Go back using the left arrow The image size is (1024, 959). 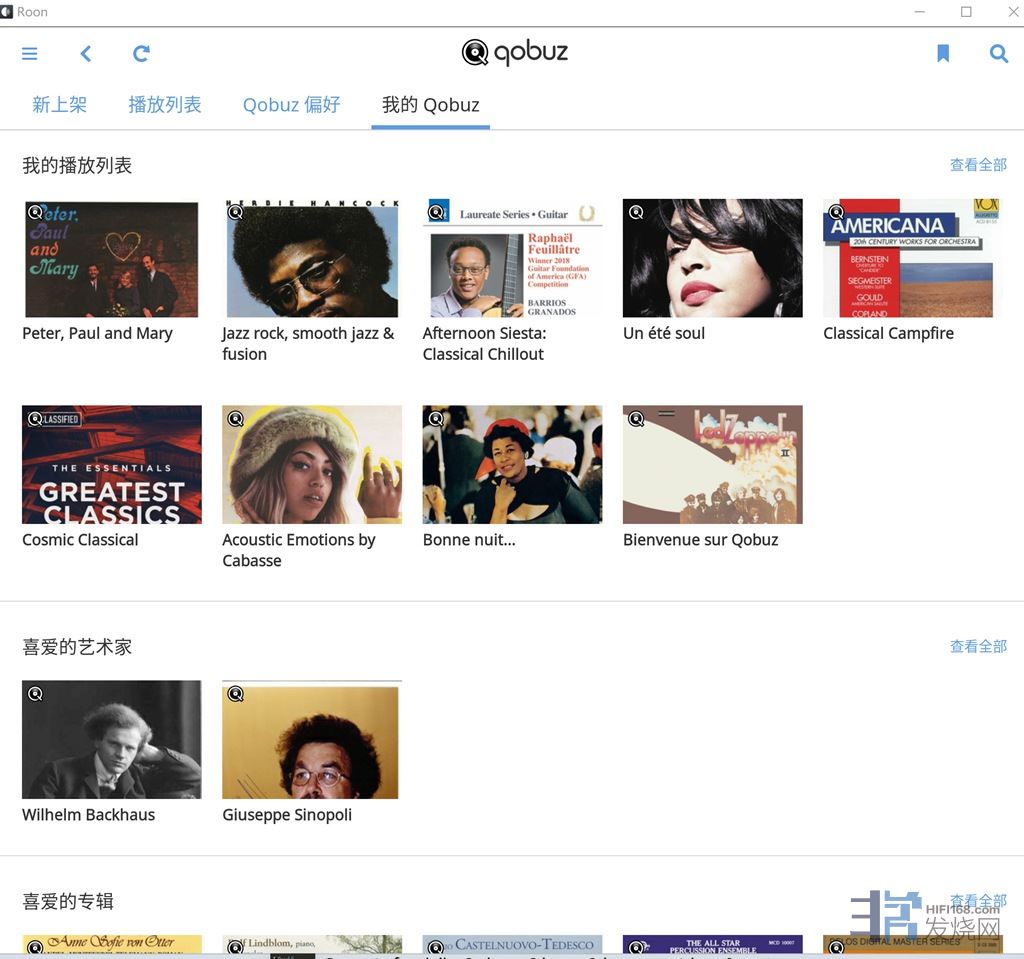click(x=86, y=54)
